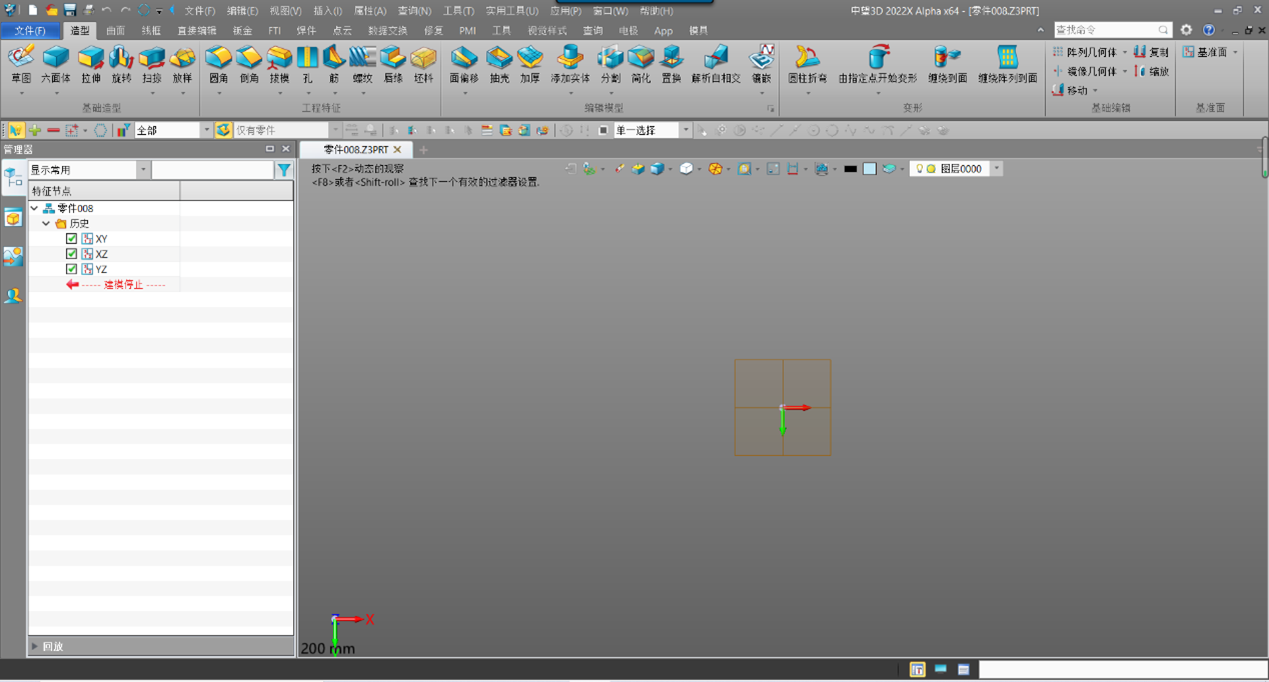Switch to the 钣金 ribbon tab
The image size is (1269, 682).
(242, 31)
